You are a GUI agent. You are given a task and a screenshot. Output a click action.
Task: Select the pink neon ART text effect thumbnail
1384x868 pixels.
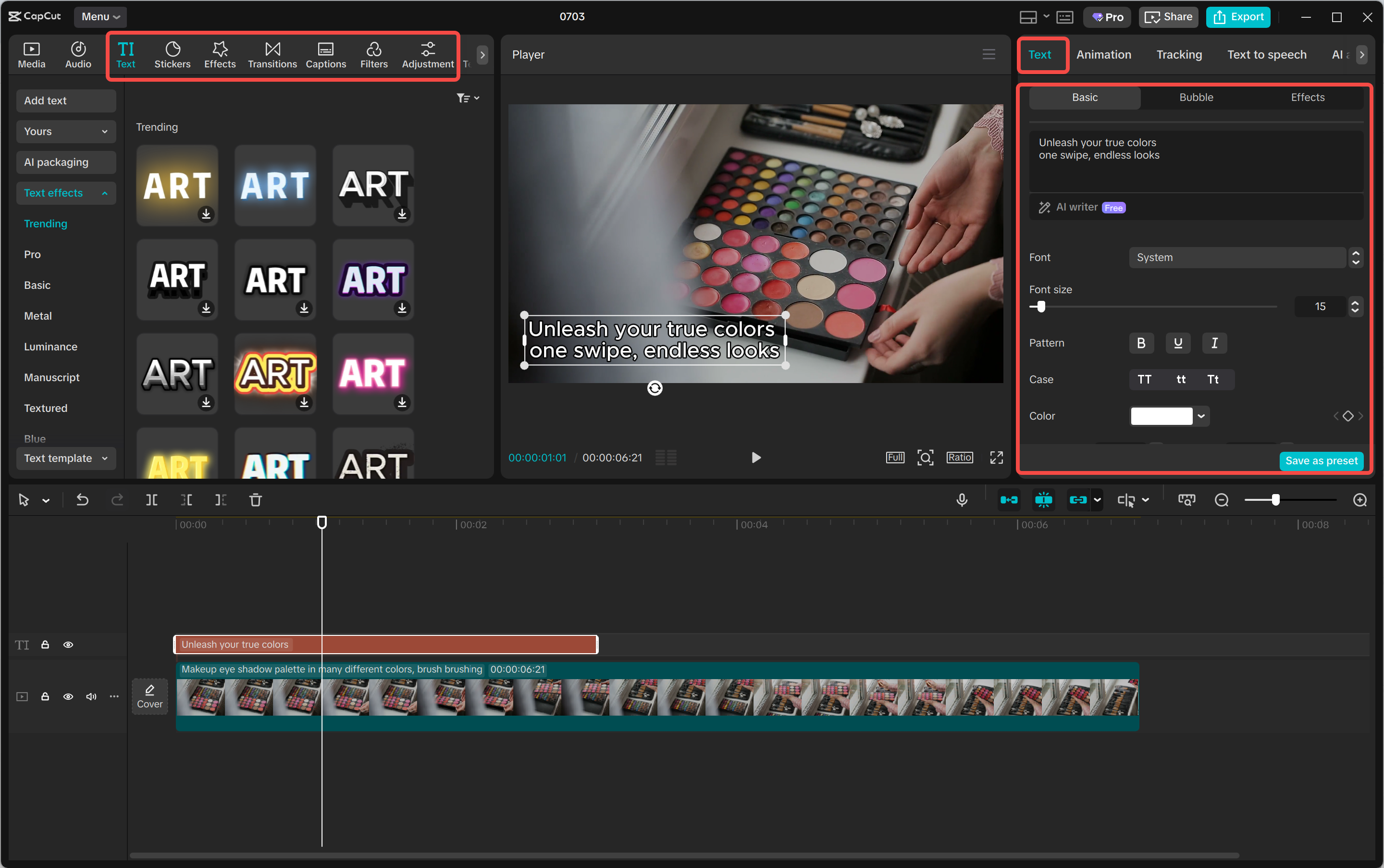click(x=373, y=373)
